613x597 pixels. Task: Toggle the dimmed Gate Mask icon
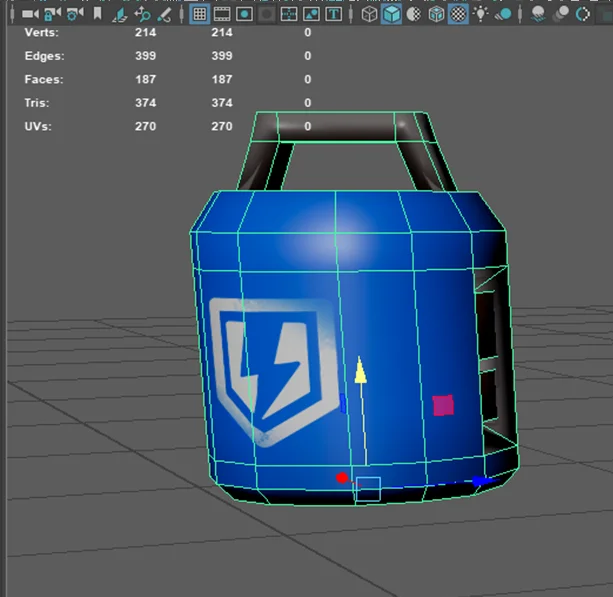[267, 14]
